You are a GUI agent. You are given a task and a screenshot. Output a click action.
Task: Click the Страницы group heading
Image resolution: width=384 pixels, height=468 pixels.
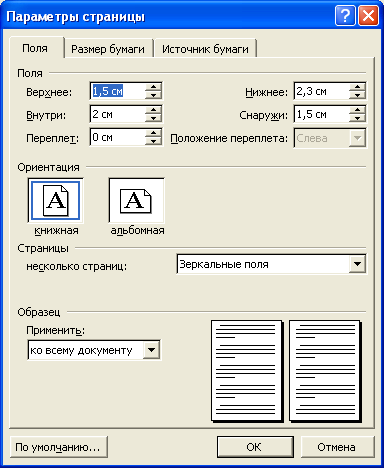coord(43,248)
